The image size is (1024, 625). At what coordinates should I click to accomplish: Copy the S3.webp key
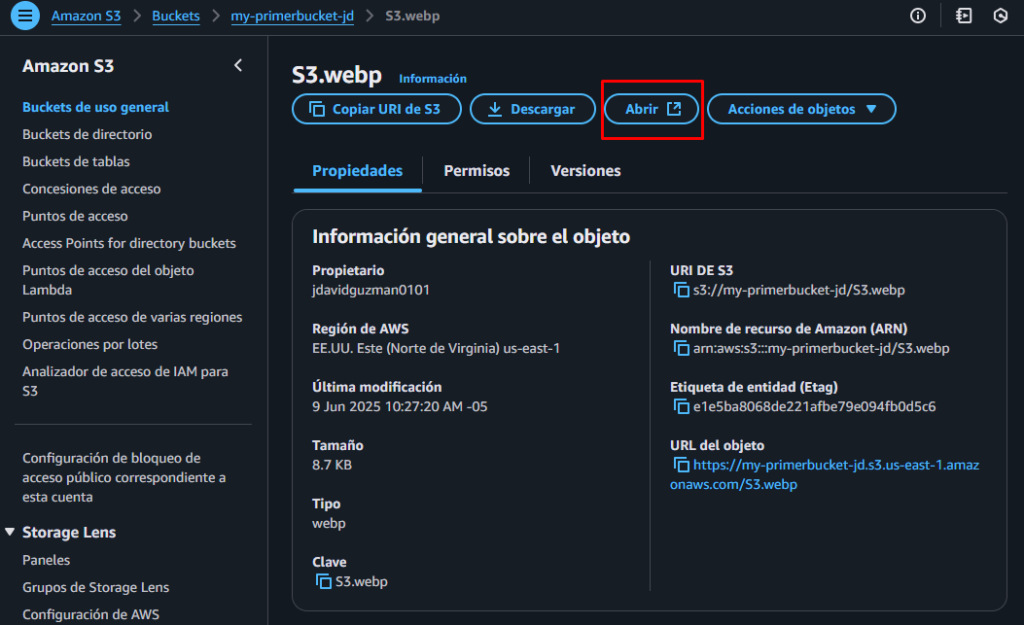[323, 581]
